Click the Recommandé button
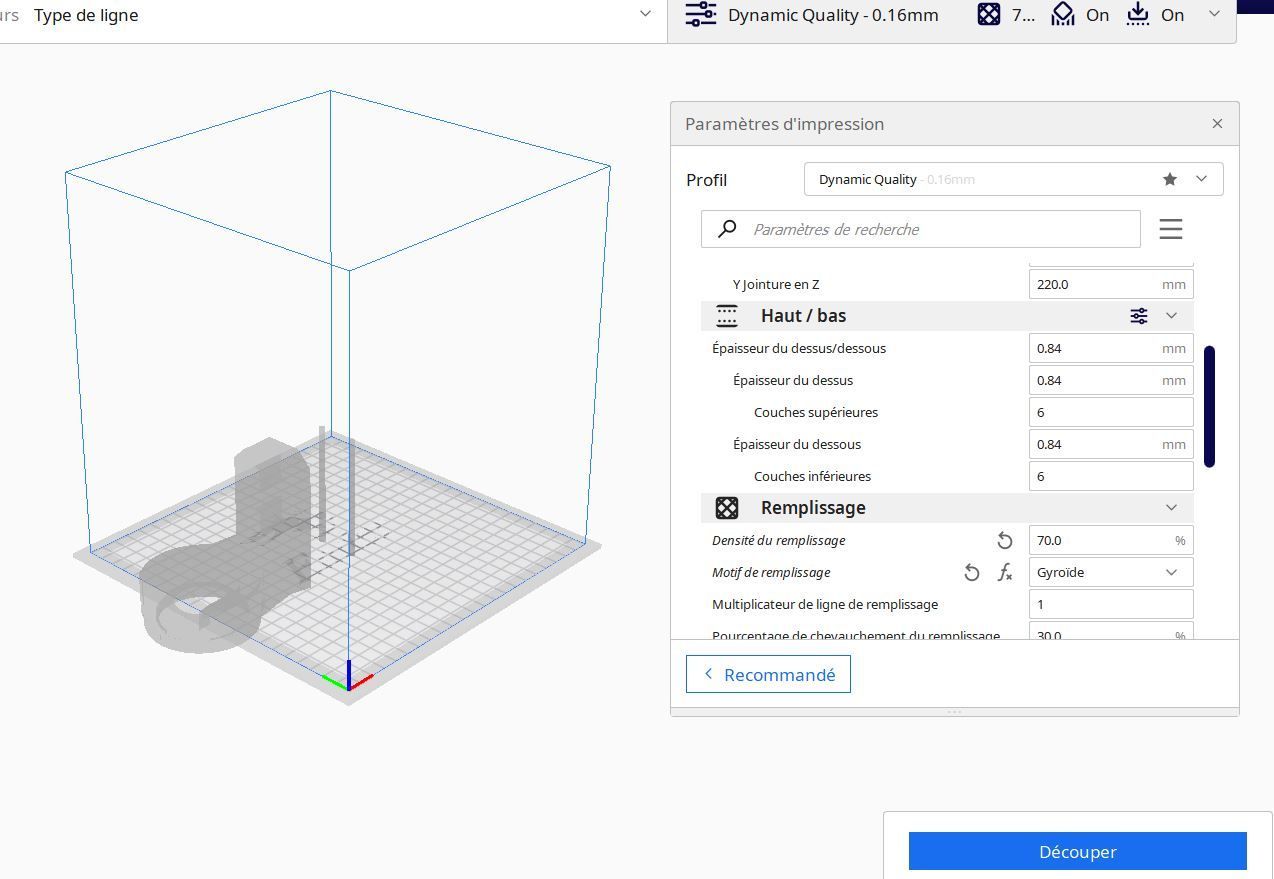This screenshot has height=879, width=1274. coord(768,674)
